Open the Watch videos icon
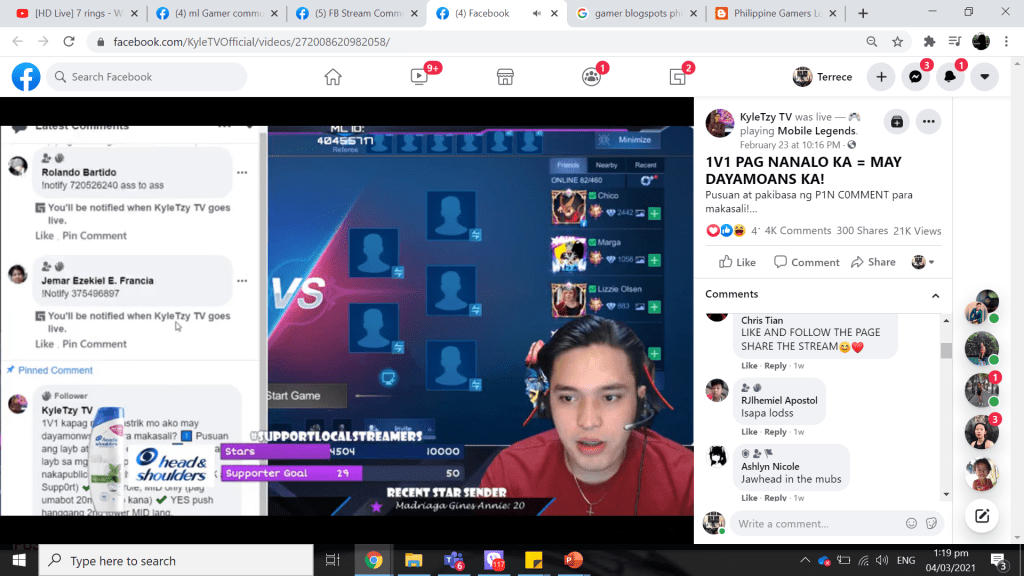 tap(419, 77)
